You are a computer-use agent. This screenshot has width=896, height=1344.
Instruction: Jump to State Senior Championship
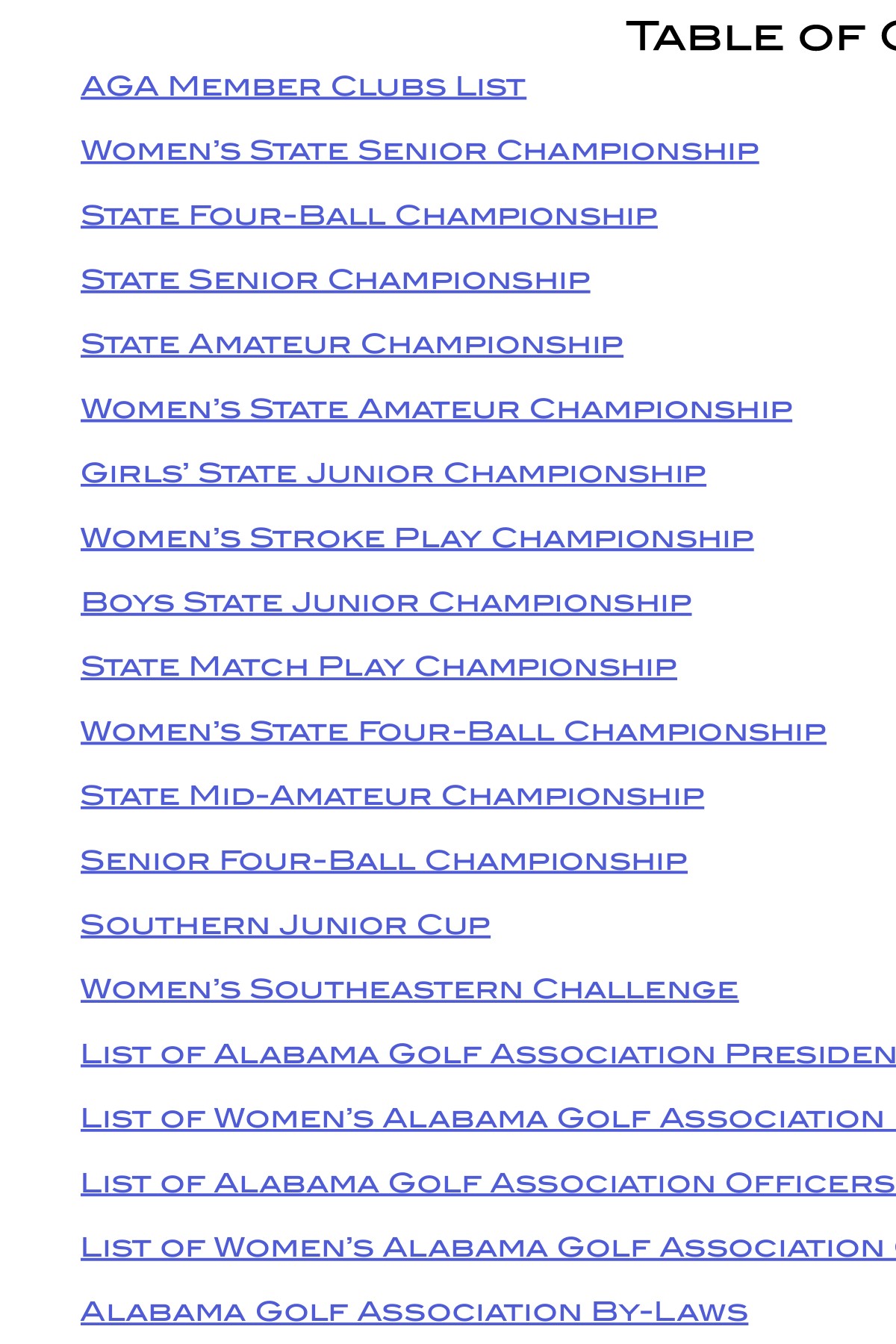click(335, 280)
